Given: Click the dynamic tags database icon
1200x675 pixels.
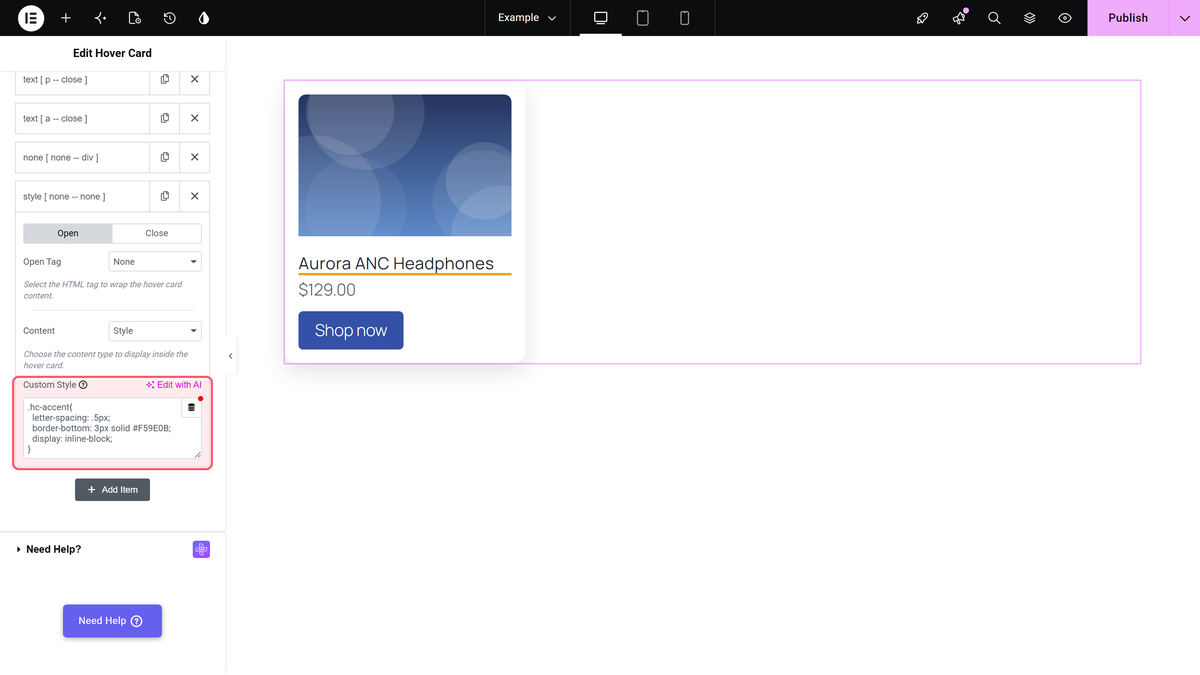Looking at the screenshot, I should coord(192,408).
